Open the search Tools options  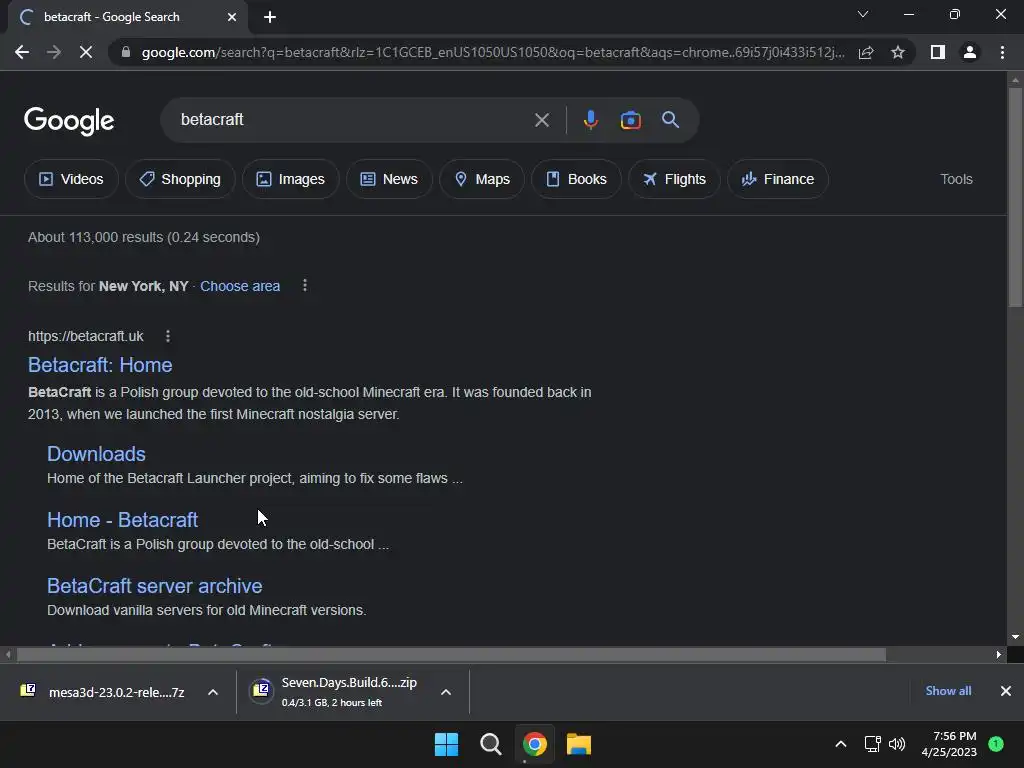tap(956, 179)
